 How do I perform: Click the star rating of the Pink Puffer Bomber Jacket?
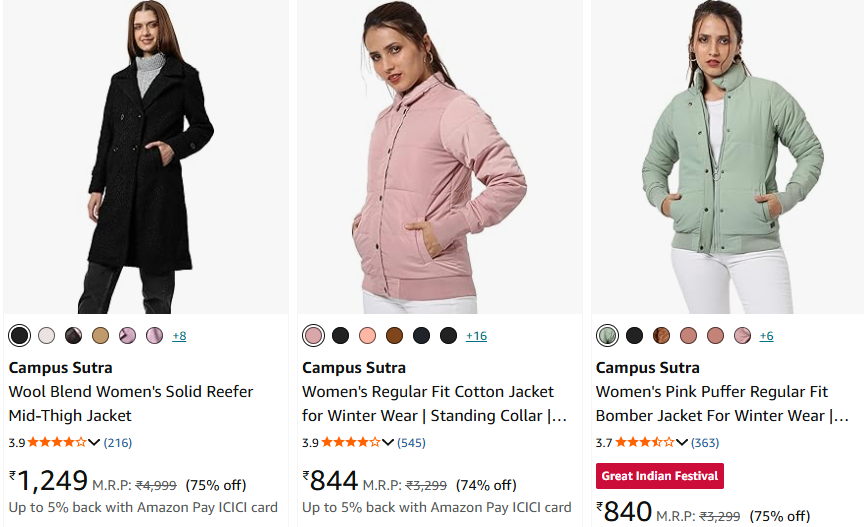pos(644,442)
